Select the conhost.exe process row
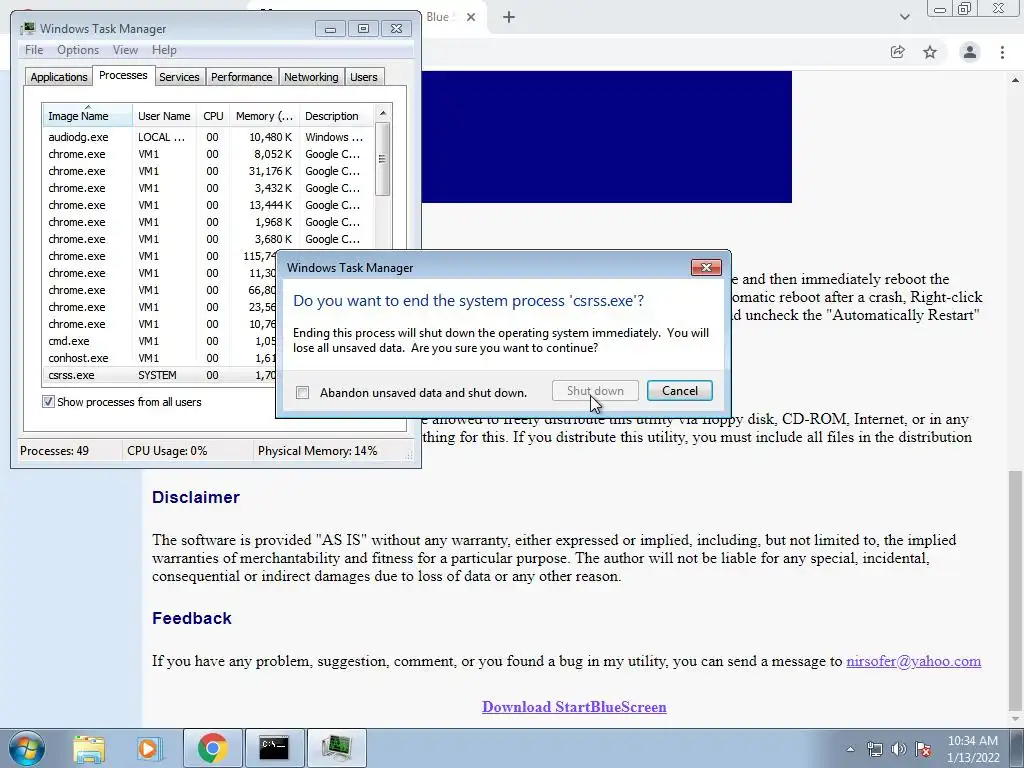The width and height of the screenshot is (1024, 768). [160, 358]
